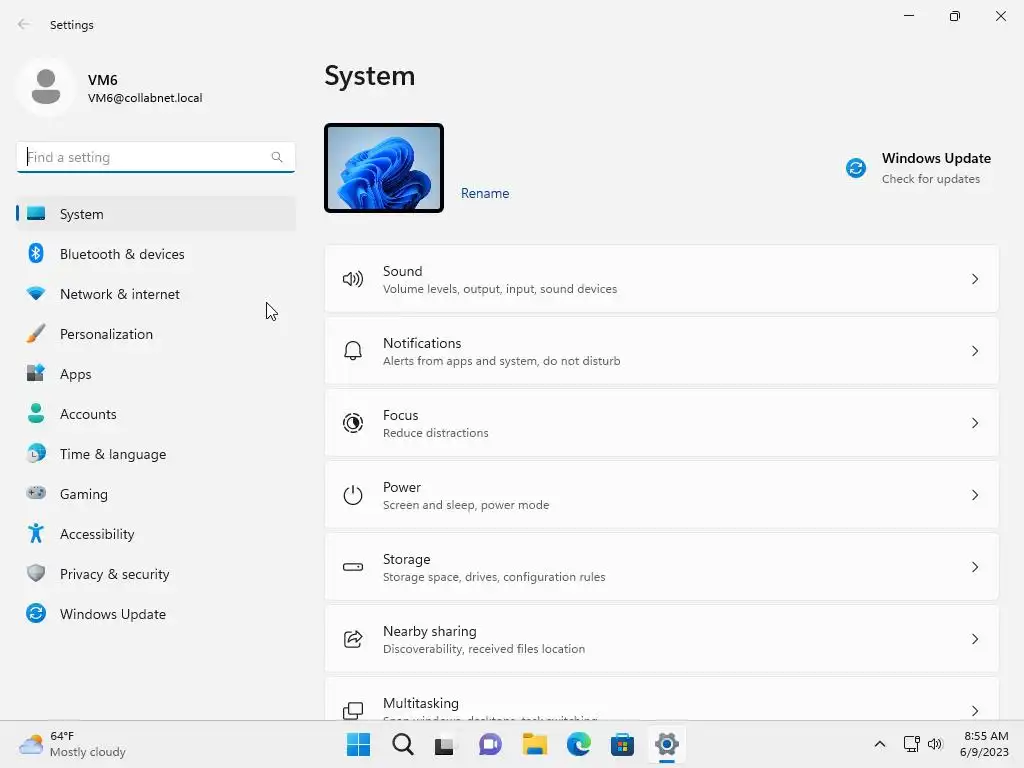1024x768 pixels.
Task: Expand the Storage row chevron
Action: [975, 567]
